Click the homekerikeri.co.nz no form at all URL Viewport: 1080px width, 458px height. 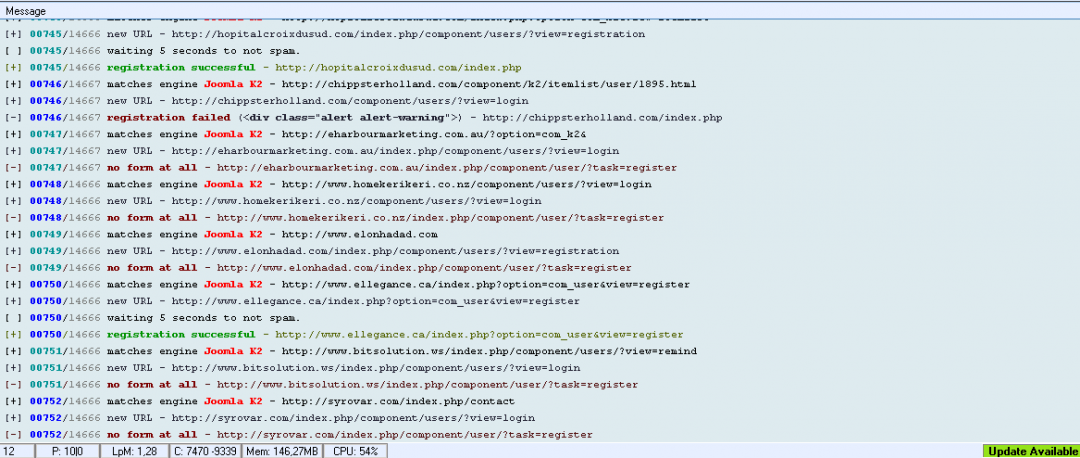tap(440, 217)
